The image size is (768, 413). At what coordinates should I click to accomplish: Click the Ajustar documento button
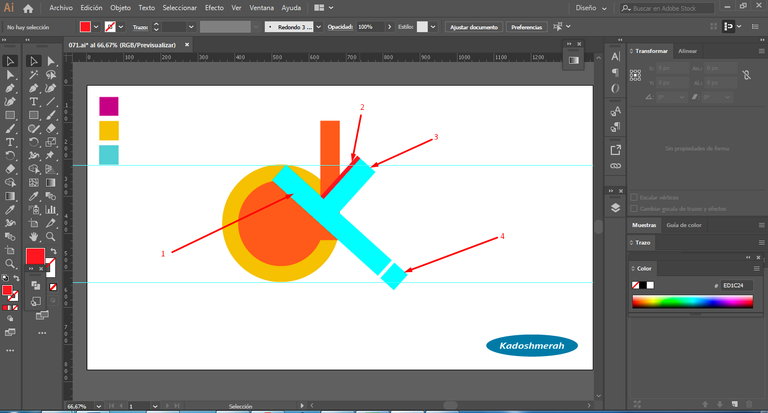(474, 27)
